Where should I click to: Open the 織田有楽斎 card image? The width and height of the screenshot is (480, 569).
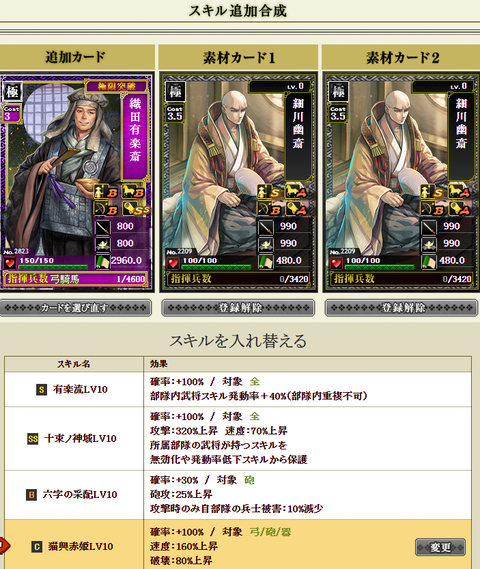tap(76, 183)
